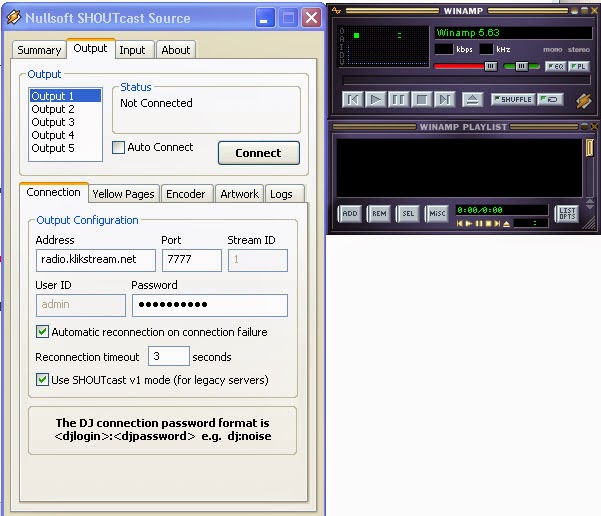Click SHOUTcast Source title bar icon
The height and width of the screenshot is (516, 601).
click(x=14, y=17)
